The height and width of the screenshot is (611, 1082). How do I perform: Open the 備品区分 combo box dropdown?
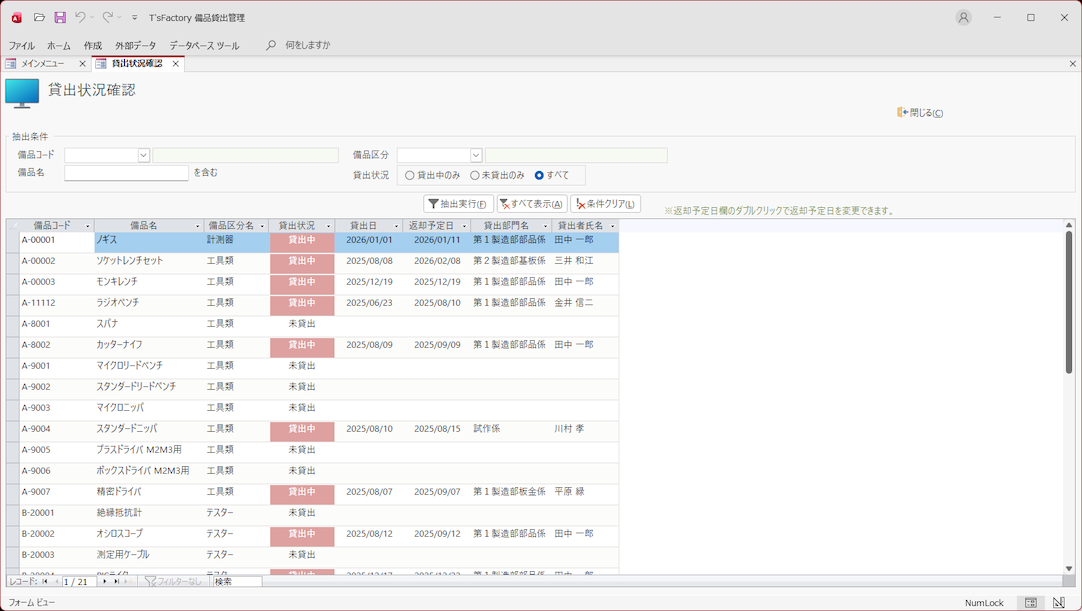(x=476, y=155)
